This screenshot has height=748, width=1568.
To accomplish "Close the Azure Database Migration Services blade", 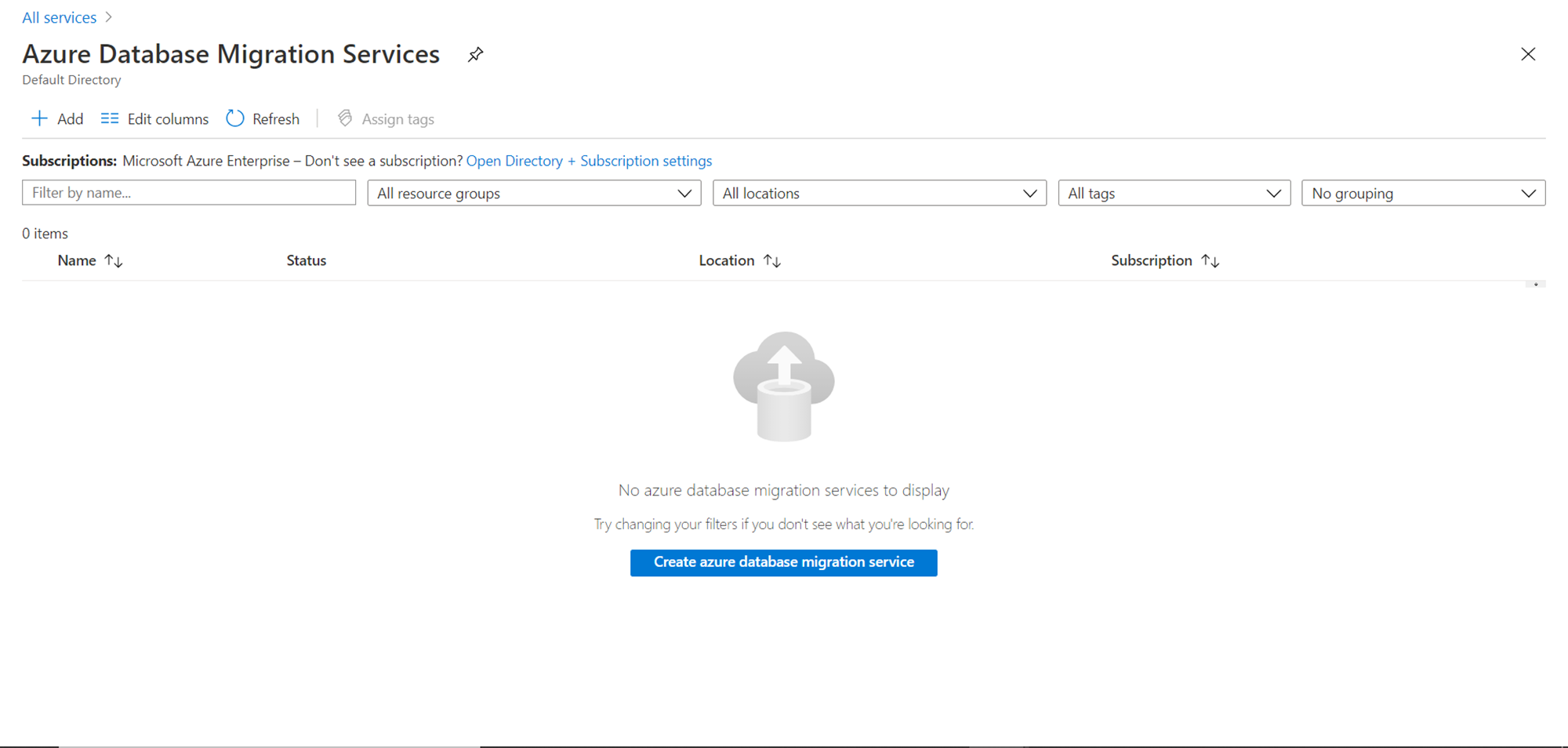I will 1528,54.
